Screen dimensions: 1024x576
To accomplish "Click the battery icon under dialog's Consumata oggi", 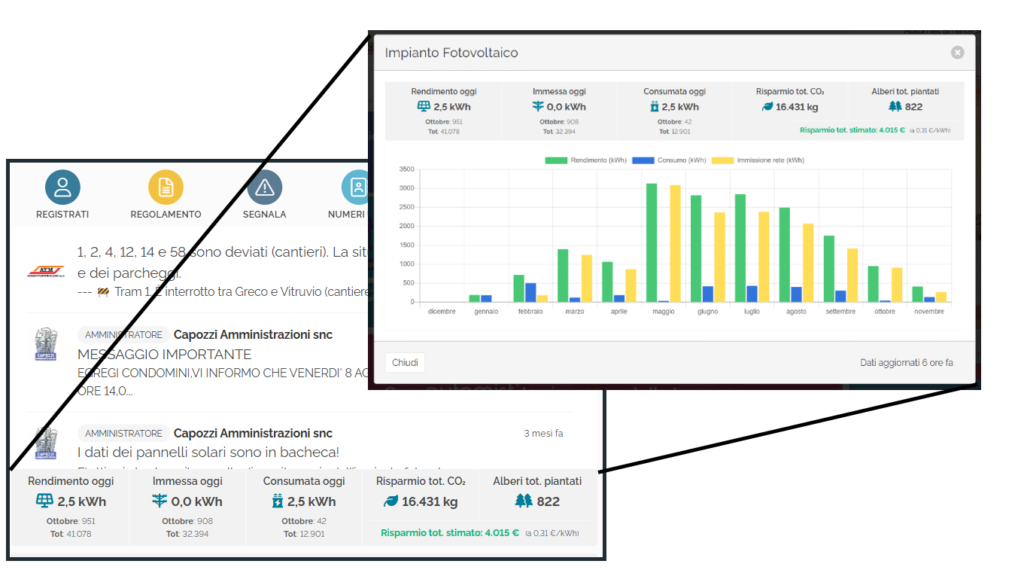I will (x=654, y=106).
